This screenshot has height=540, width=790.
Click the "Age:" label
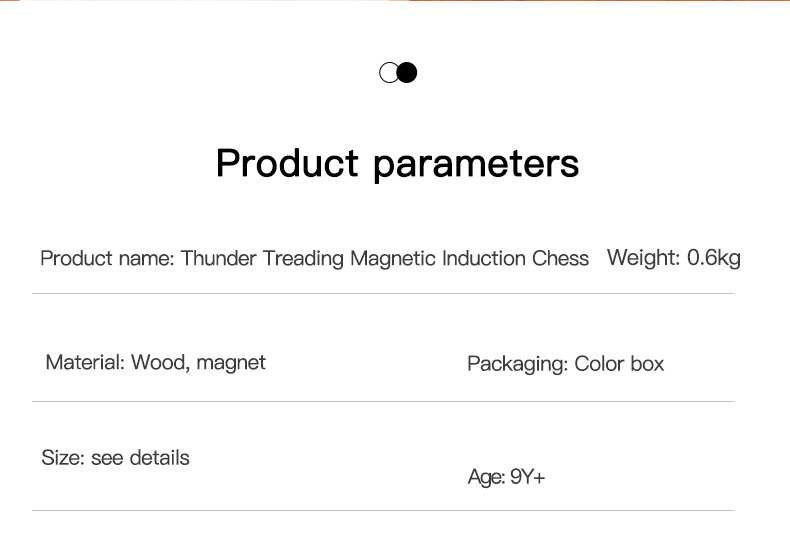[x=486, y=477]
